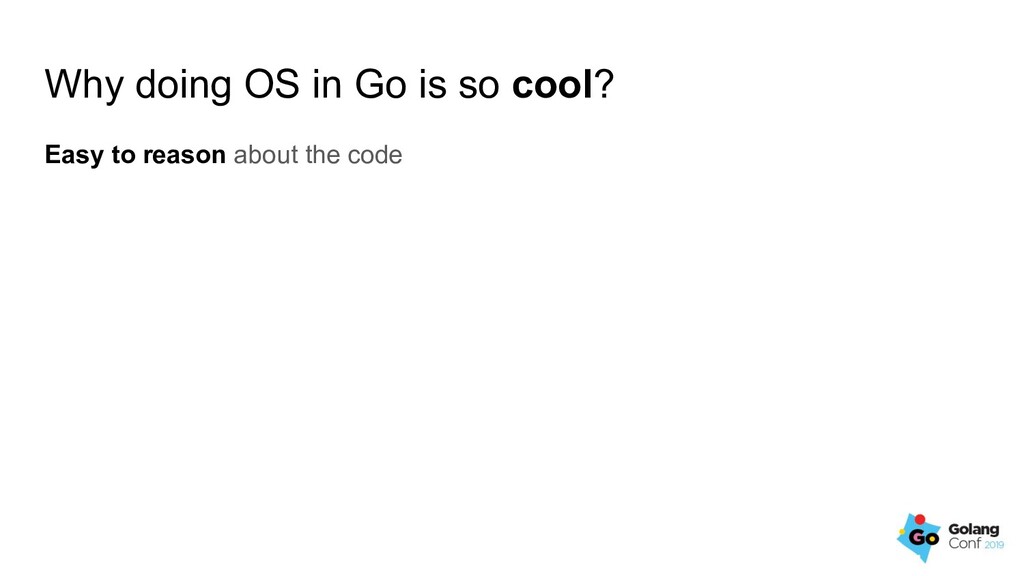Click the word 'Why' in the title

(84, 85)
